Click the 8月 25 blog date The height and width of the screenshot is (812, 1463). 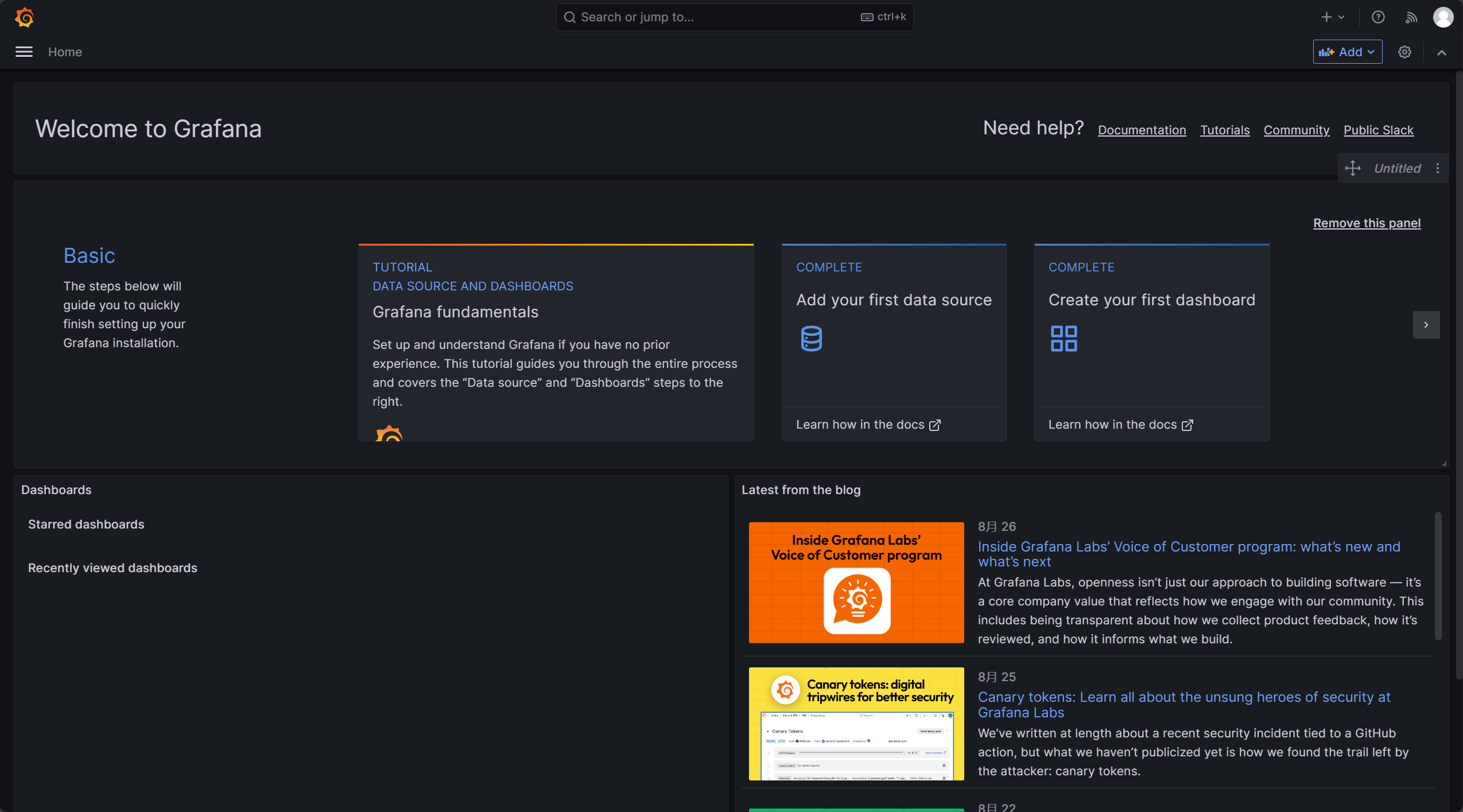(x=997, y=677)
